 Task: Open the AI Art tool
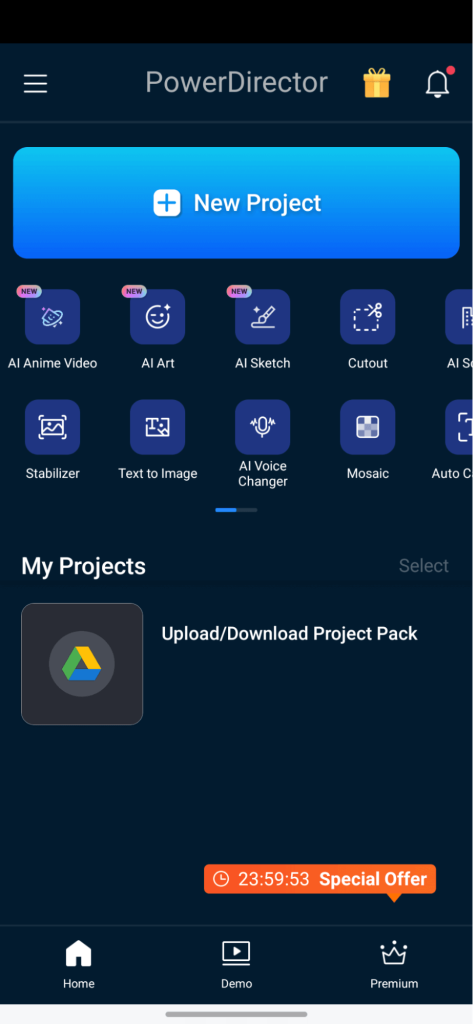point(157,317)
